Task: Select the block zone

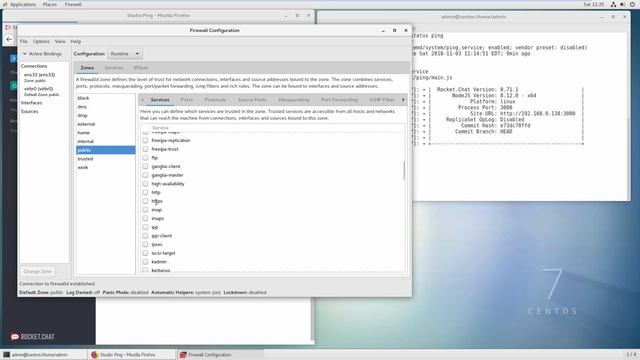Action: tap(105, 98)
